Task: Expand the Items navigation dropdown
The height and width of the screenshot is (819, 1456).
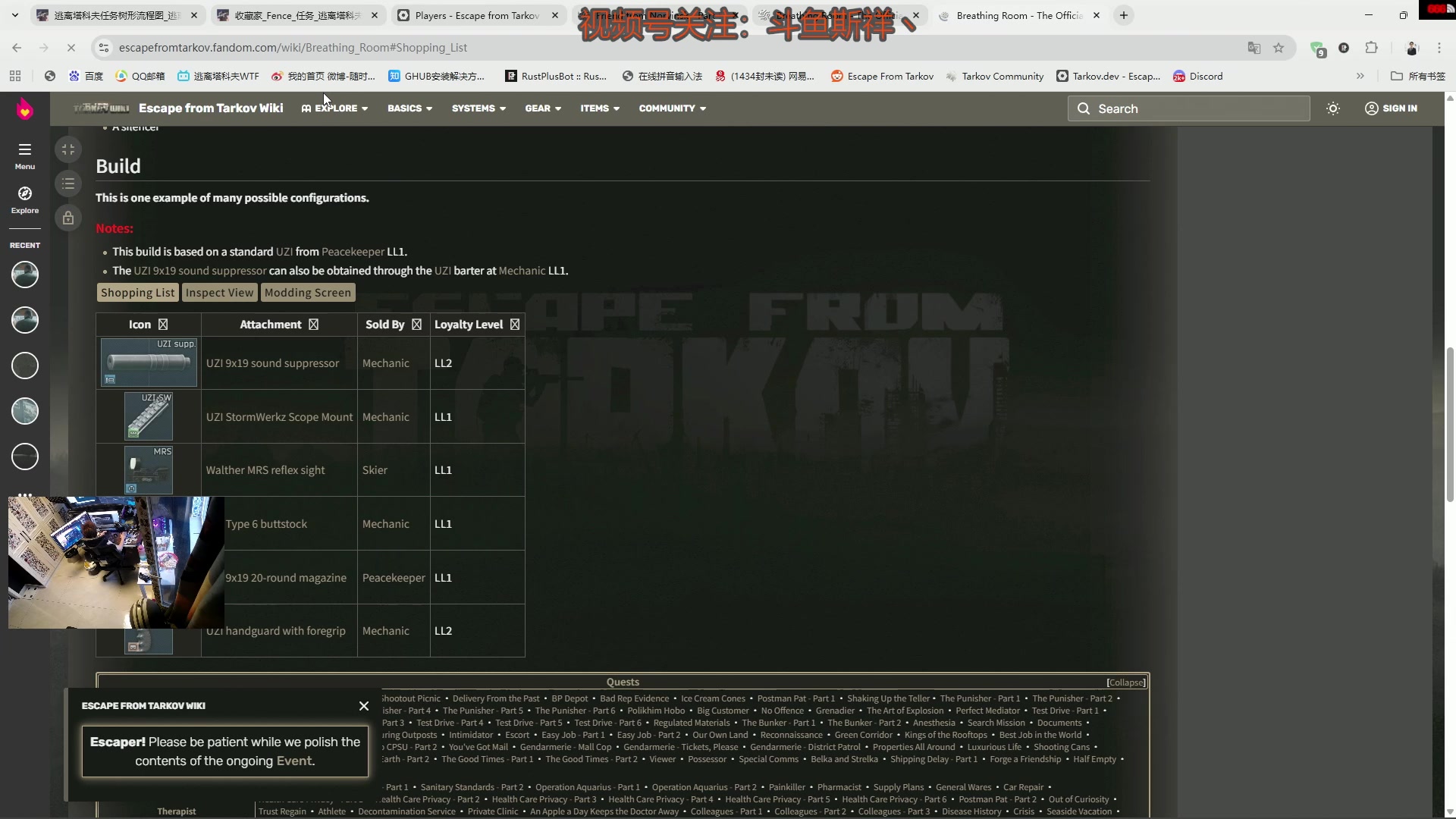Action: point(600,108)
